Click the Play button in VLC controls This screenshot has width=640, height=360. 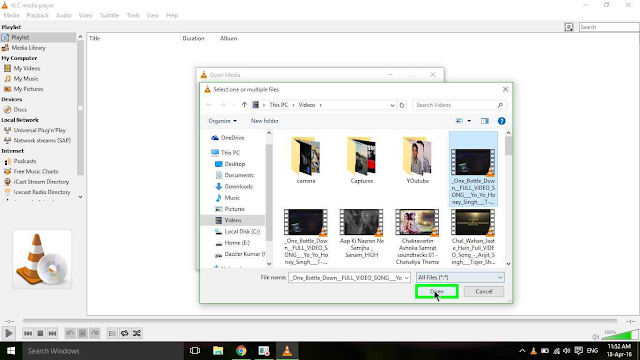point(9,333)
